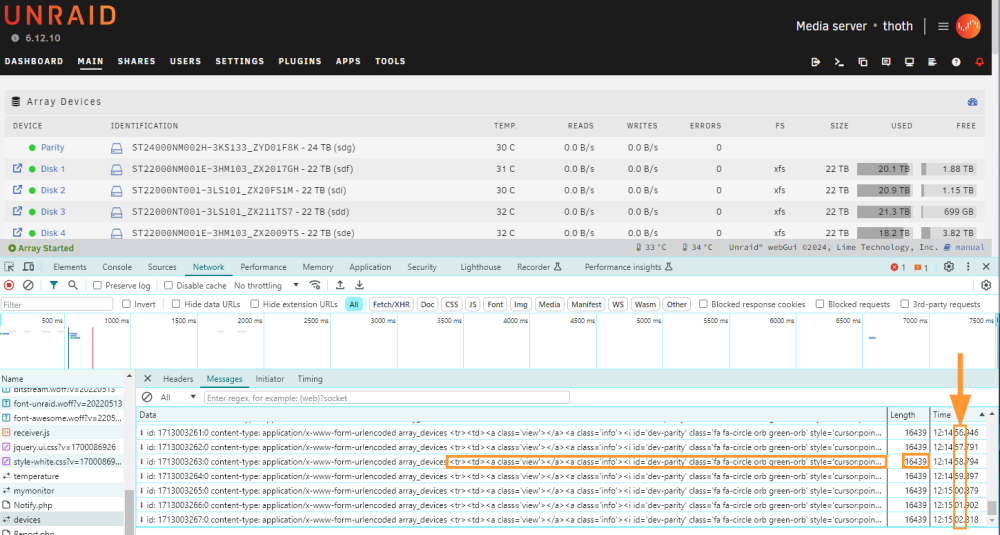Select the Fetch/XHR filter button
The width and height of the screenshot is (1000, 535).
tap(391, 304)
